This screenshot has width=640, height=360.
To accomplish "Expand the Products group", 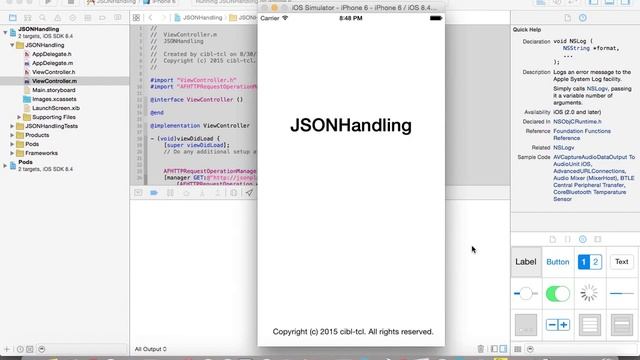I will (x=12, y=135).
